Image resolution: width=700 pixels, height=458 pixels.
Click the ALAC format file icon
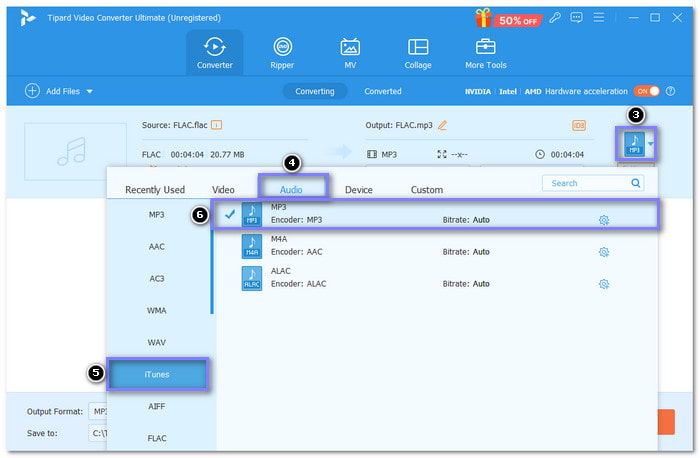[252, 279]
